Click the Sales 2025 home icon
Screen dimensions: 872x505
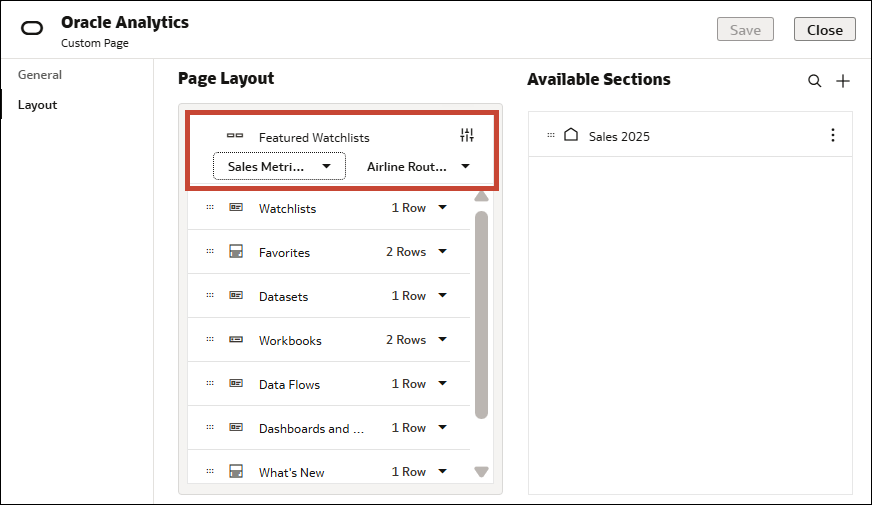tap(571, 135)
